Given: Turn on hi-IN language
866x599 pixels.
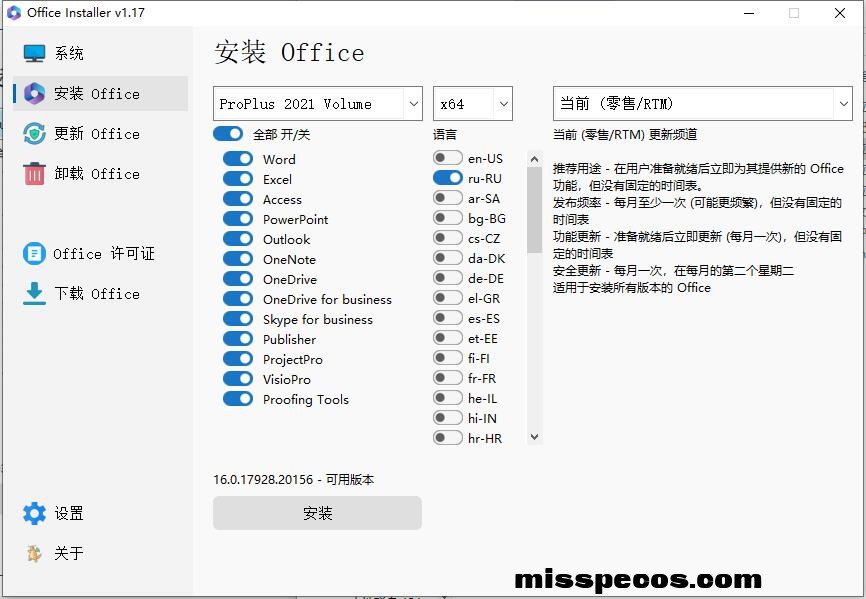Looking at the screenshot, I should (x=448, y=417).
